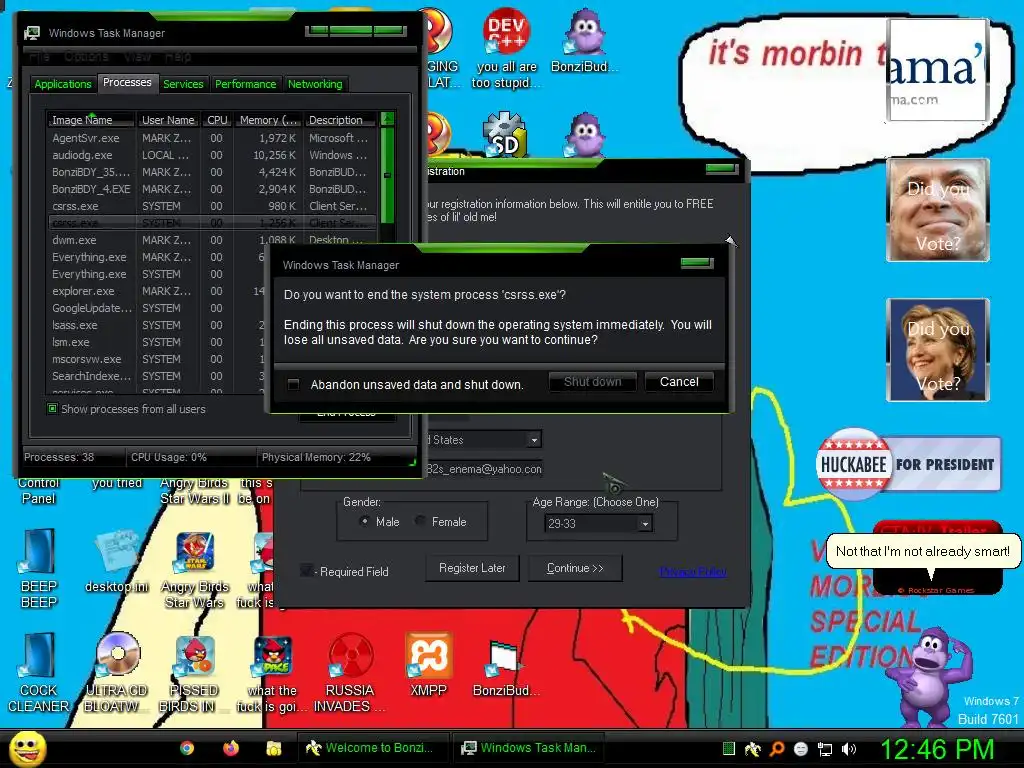Select the BonziBud icon beside DEV C++
The image size is (1024, 768).
click(x=585, y=41)
